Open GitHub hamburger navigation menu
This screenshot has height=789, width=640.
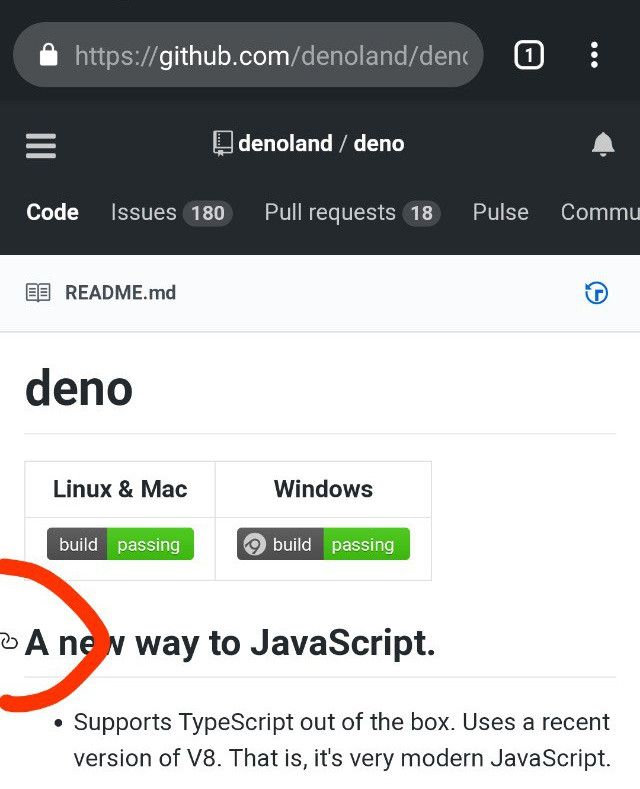41,145
